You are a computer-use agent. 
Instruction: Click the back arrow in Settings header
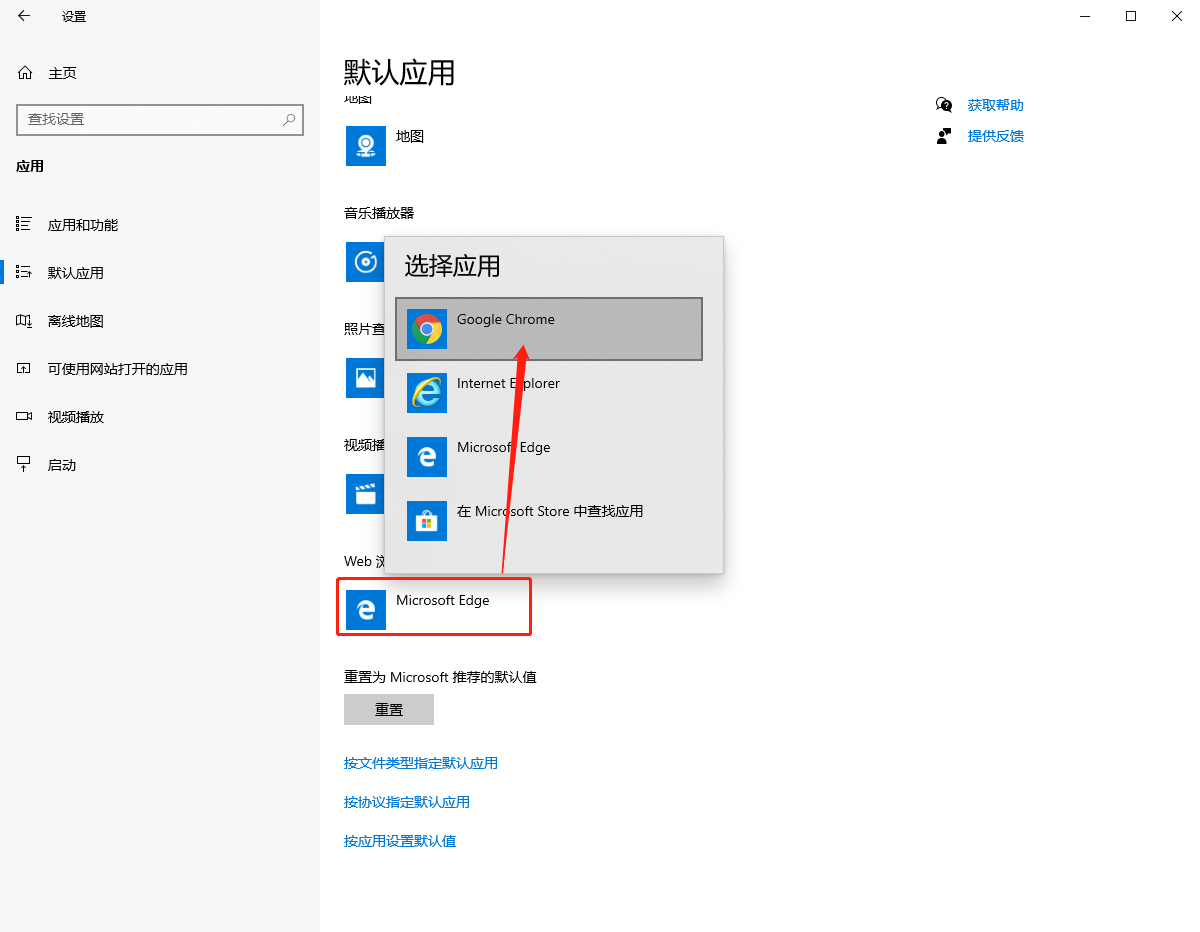24,16
